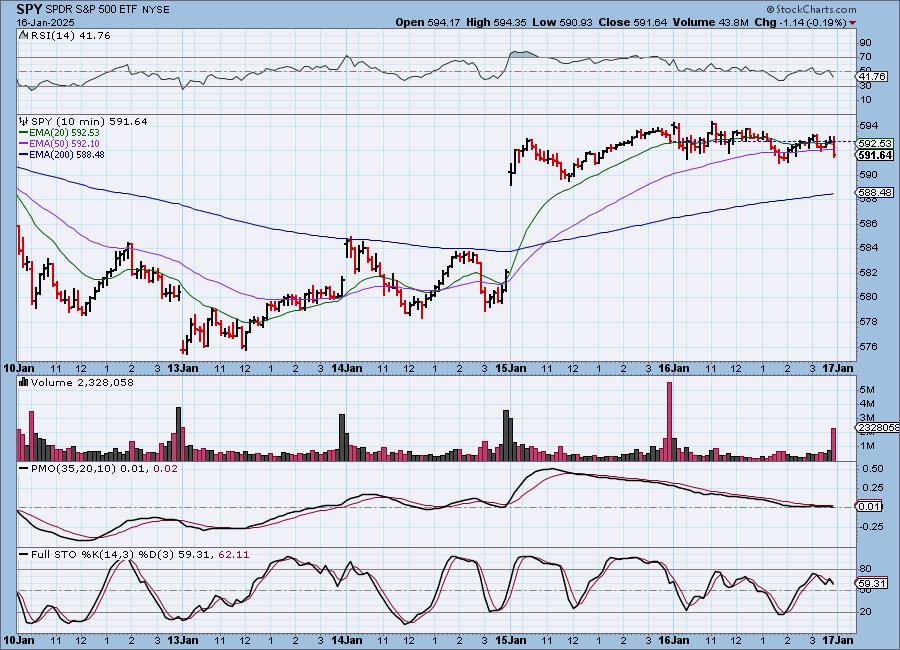Click the bar icon before SPY (10 min)
Viewport: 900px width, 650px height.
click(x=24, y=121)
